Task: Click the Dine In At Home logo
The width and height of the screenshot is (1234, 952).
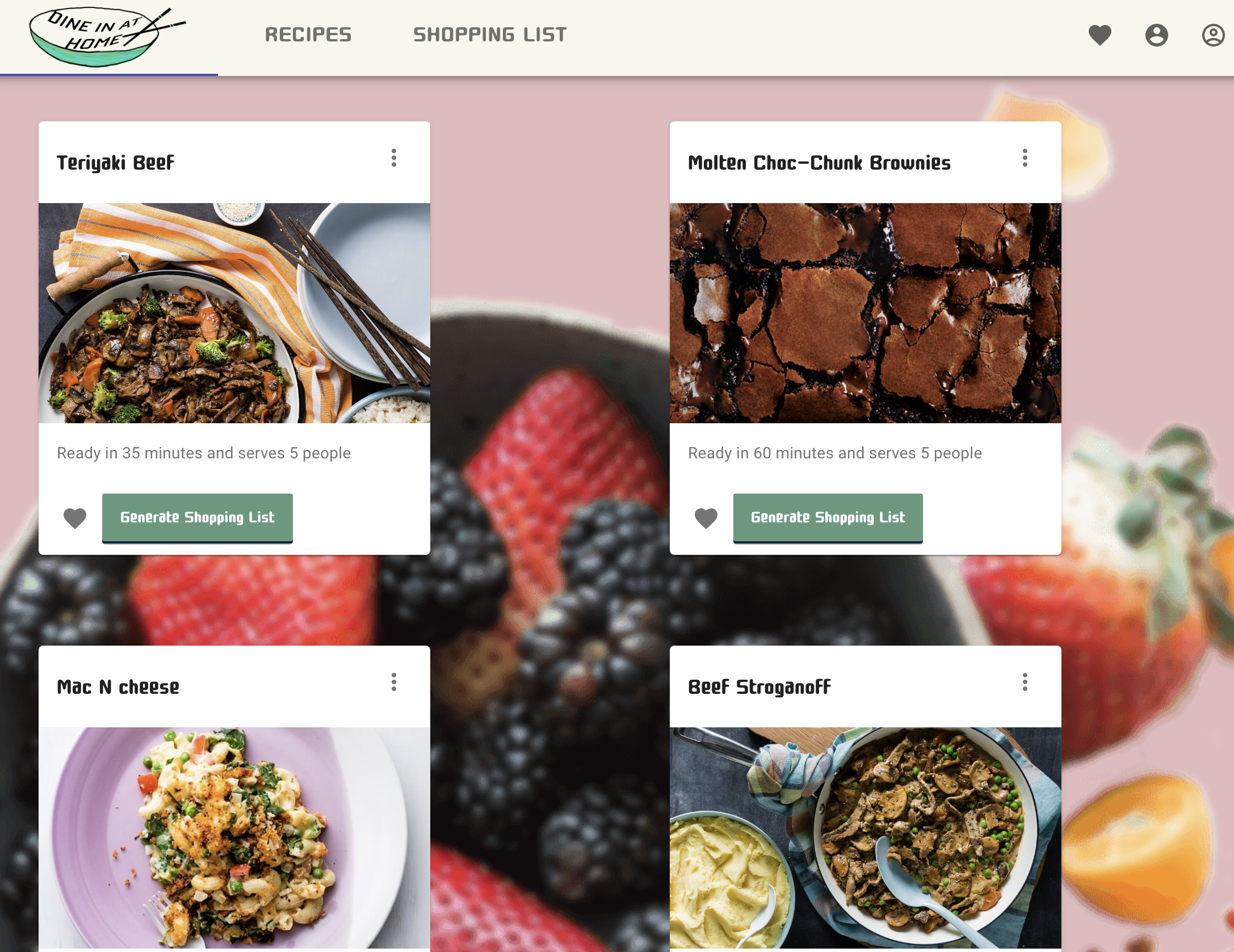Action: pos(107,37)
